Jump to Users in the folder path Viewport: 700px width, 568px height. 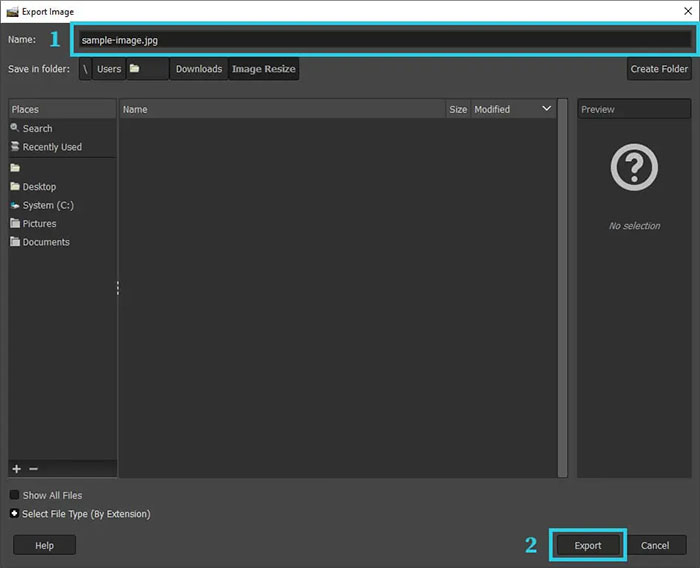pos(108,69)
